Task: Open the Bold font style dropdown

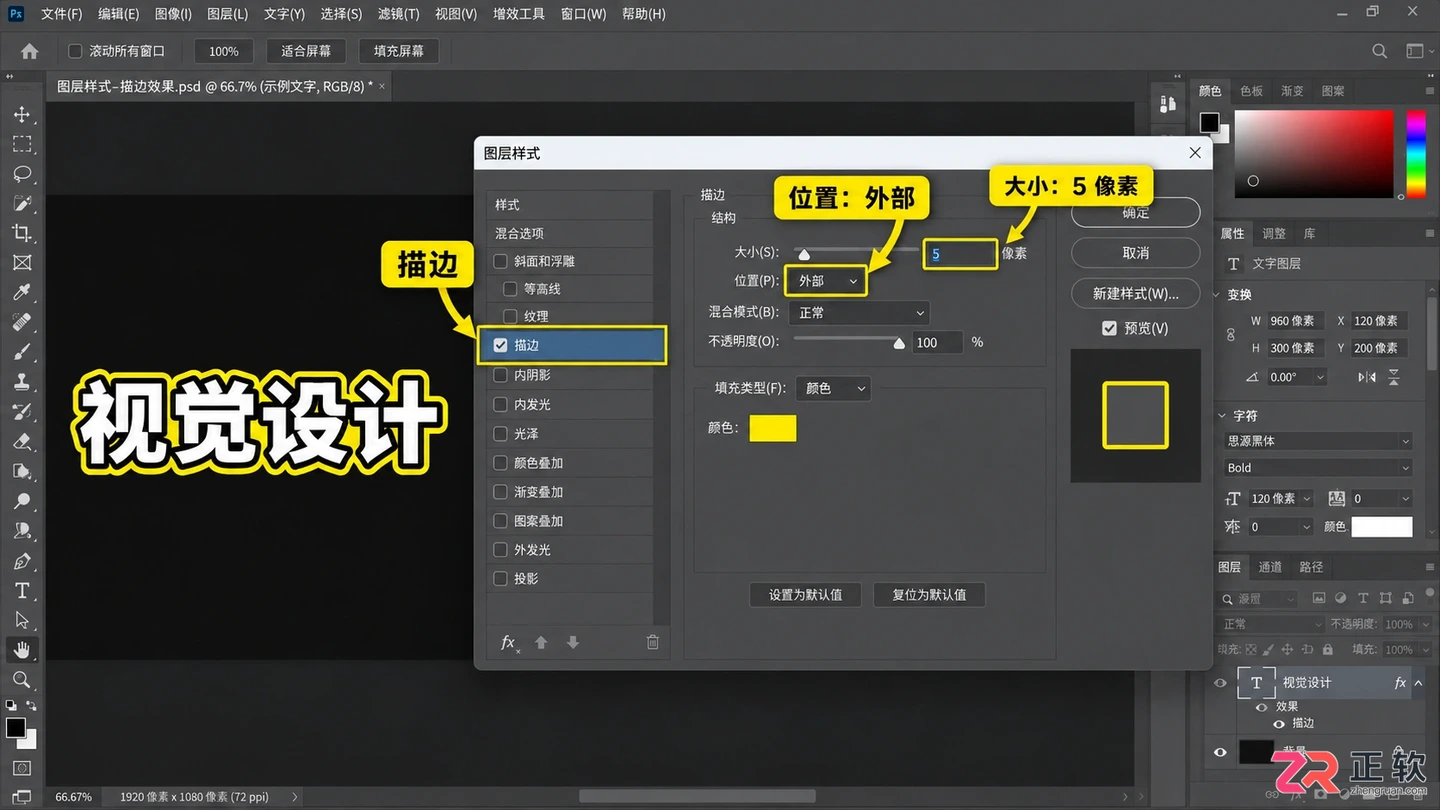Action: click(x=1318, y=468)
